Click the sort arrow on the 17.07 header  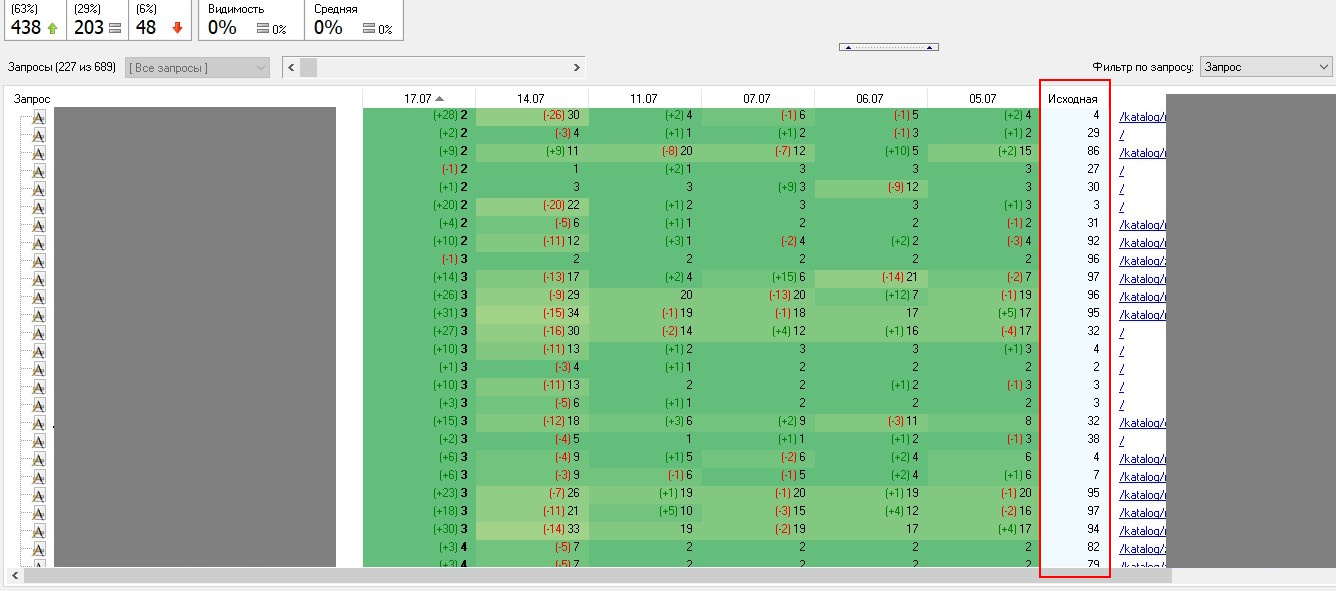tap(439, 98)
